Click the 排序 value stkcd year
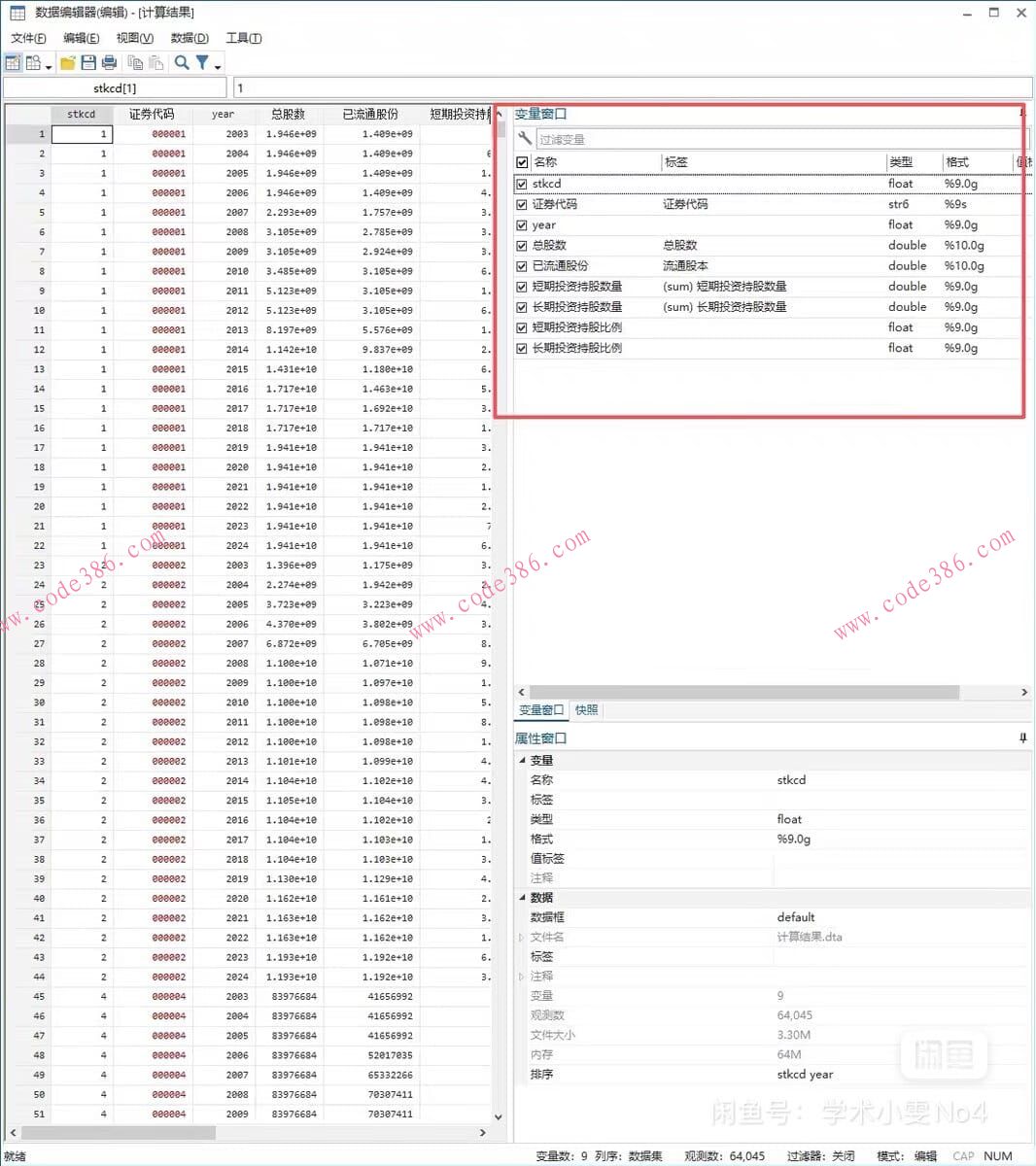The image size is (1036, 1166). pos(805,1075)
